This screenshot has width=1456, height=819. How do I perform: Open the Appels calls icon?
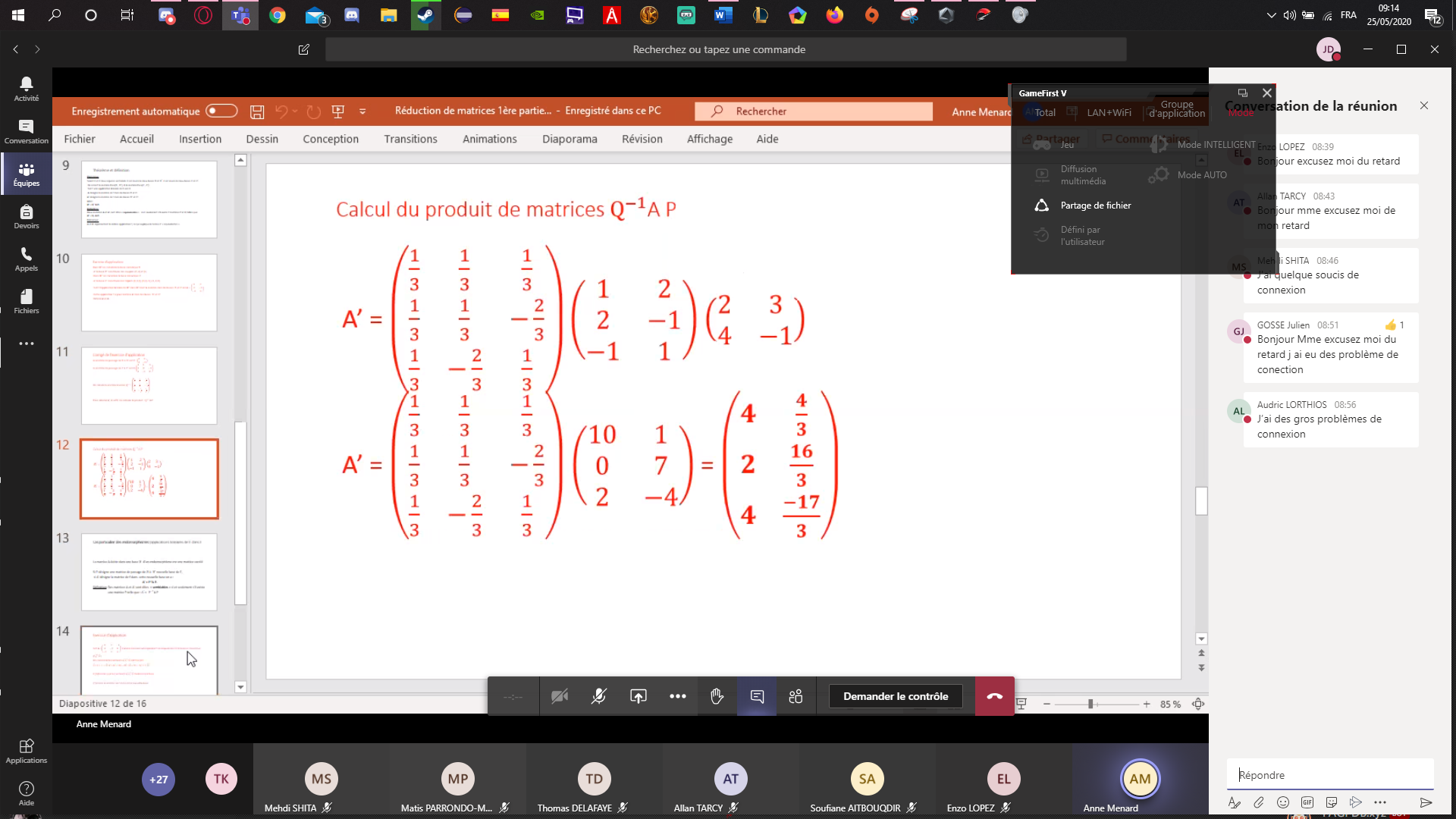(x=26, y=259)
